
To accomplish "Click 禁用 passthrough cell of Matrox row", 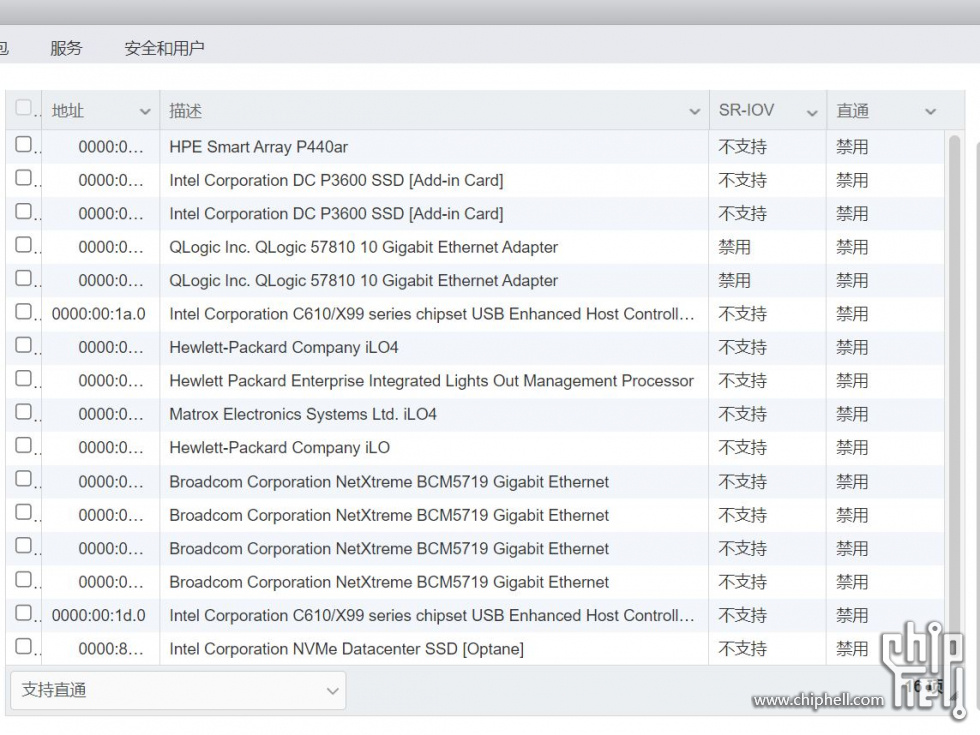I will [x=852, y=414].
